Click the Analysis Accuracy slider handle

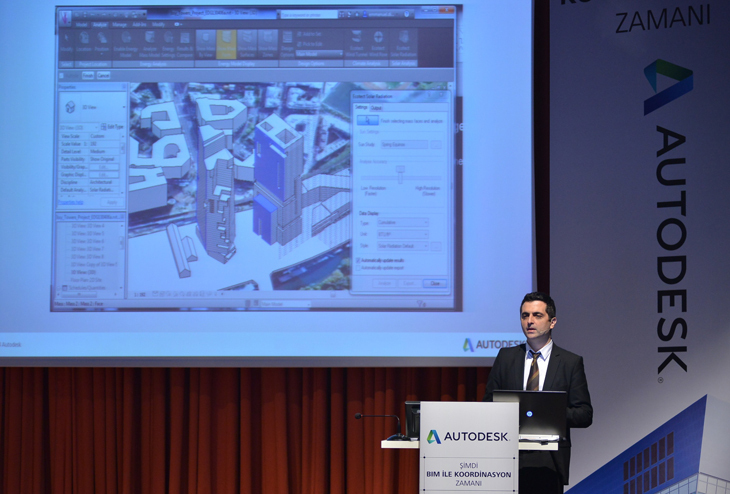click(x=400, y=174)
